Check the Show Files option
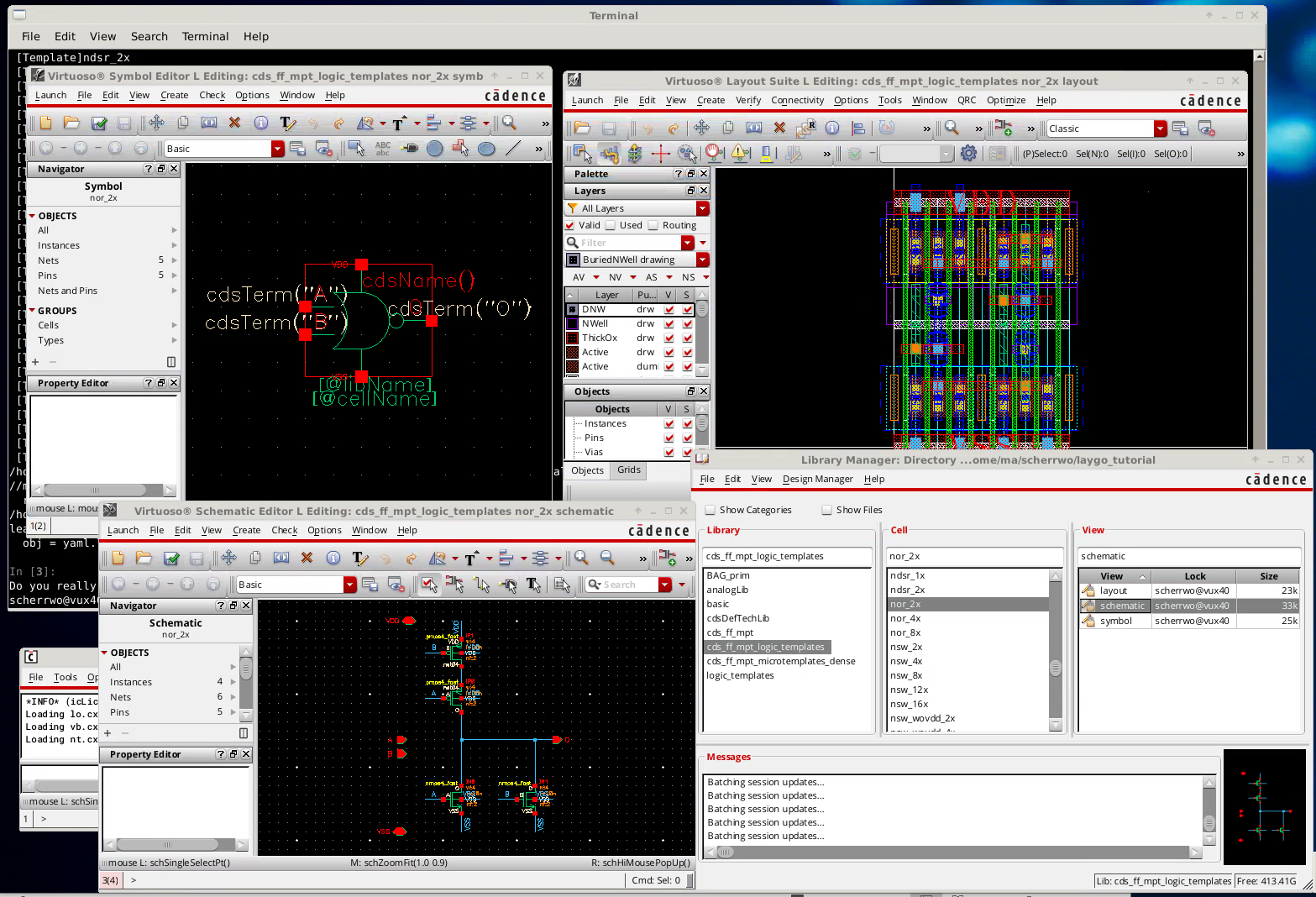The width and height of the screenshot is (1316, 897). point(827,510)
